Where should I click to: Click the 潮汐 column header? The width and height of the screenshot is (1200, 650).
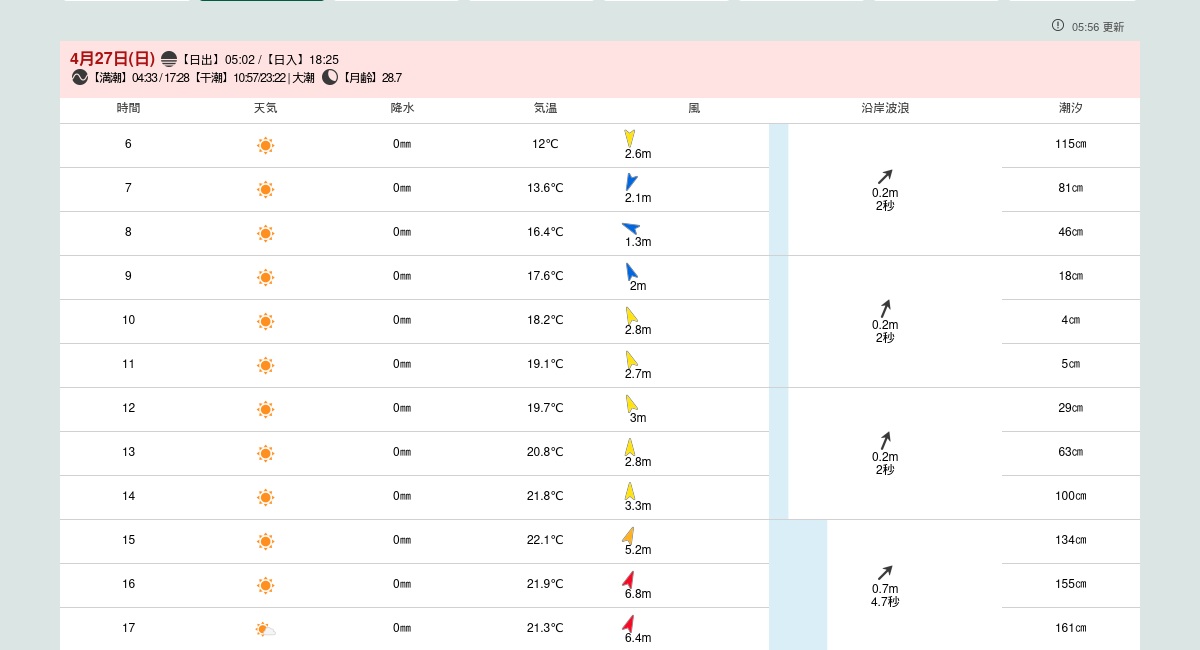point(1070,108)
